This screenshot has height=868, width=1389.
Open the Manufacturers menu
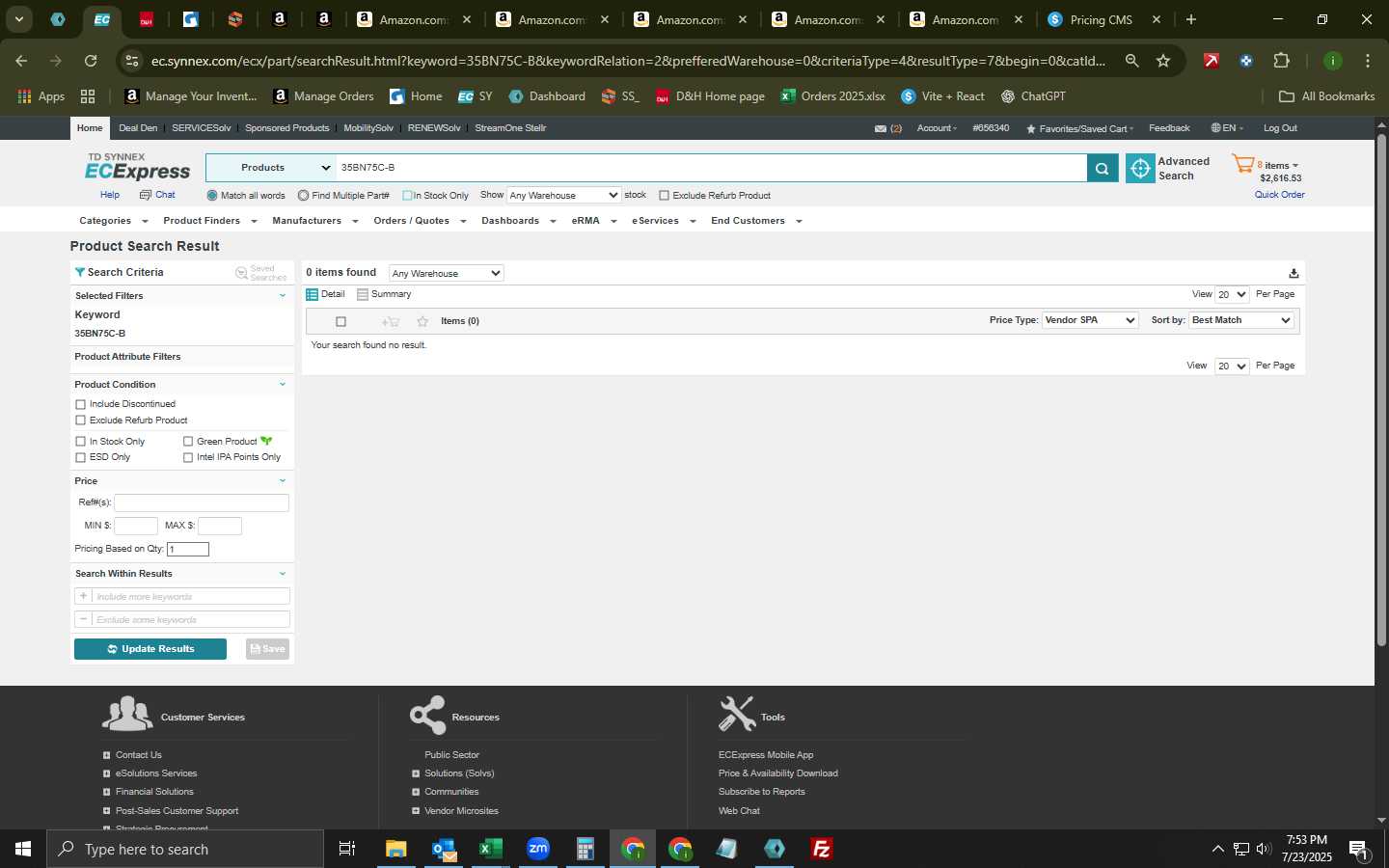point(314,221)
